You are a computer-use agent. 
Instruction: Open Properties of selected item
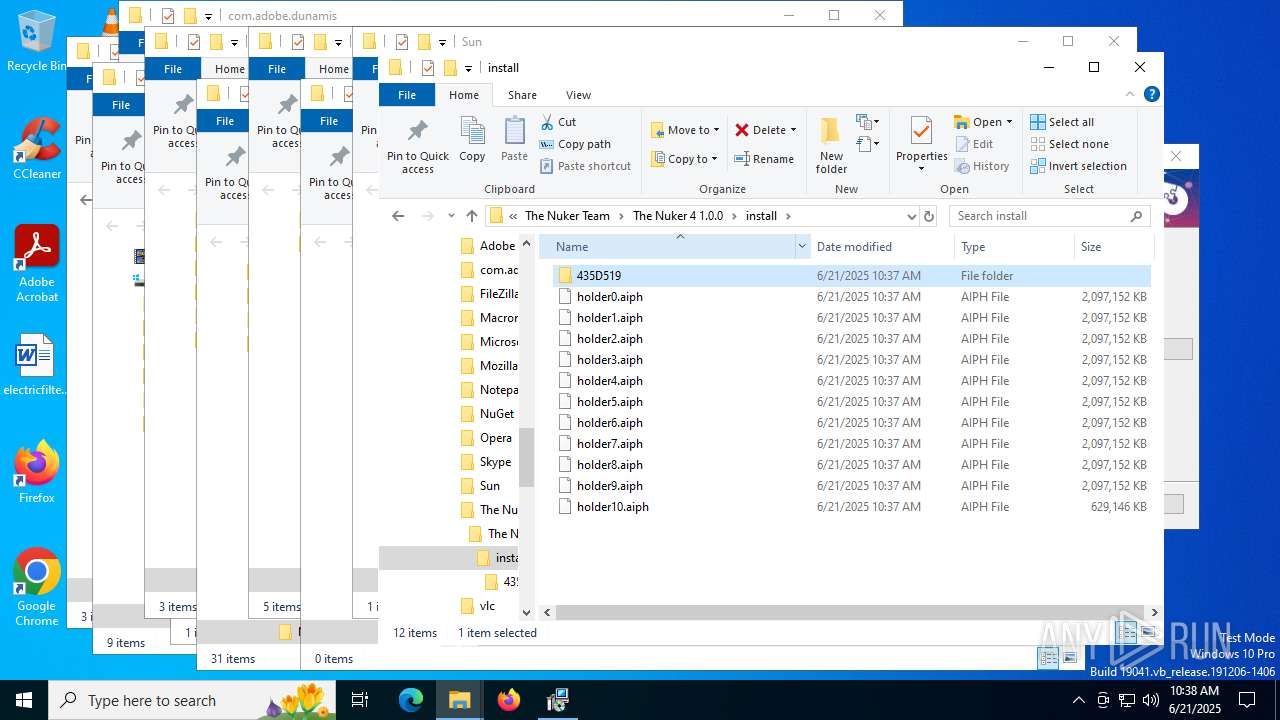click(921, 144)
